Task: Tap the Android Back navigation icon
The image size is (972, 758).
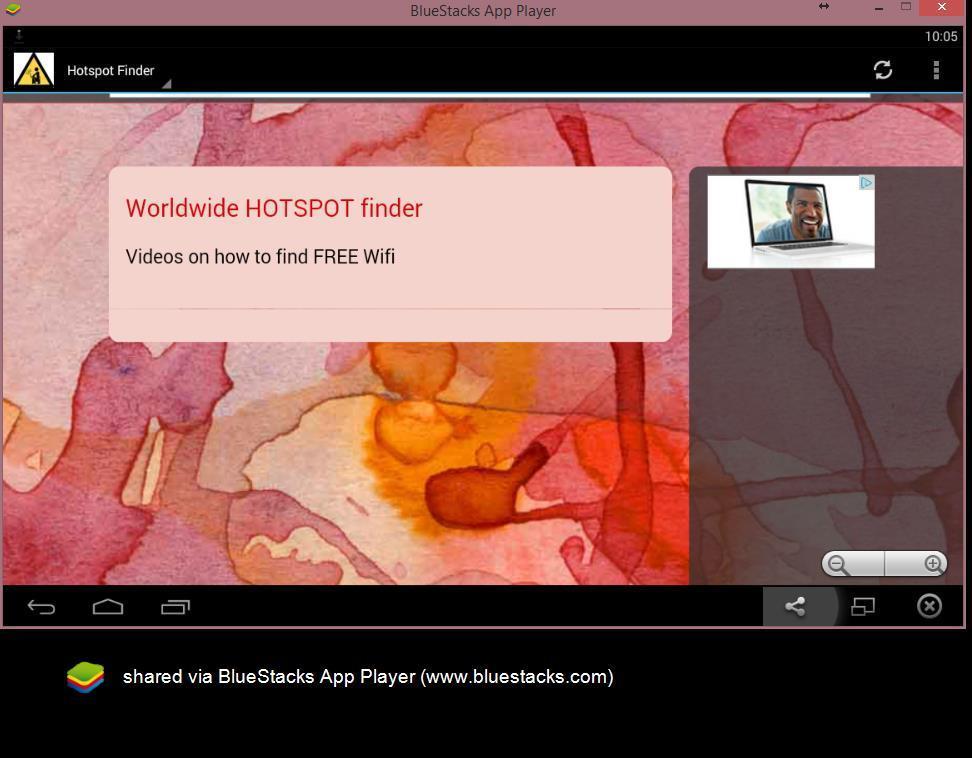Action: click(41, 606)
